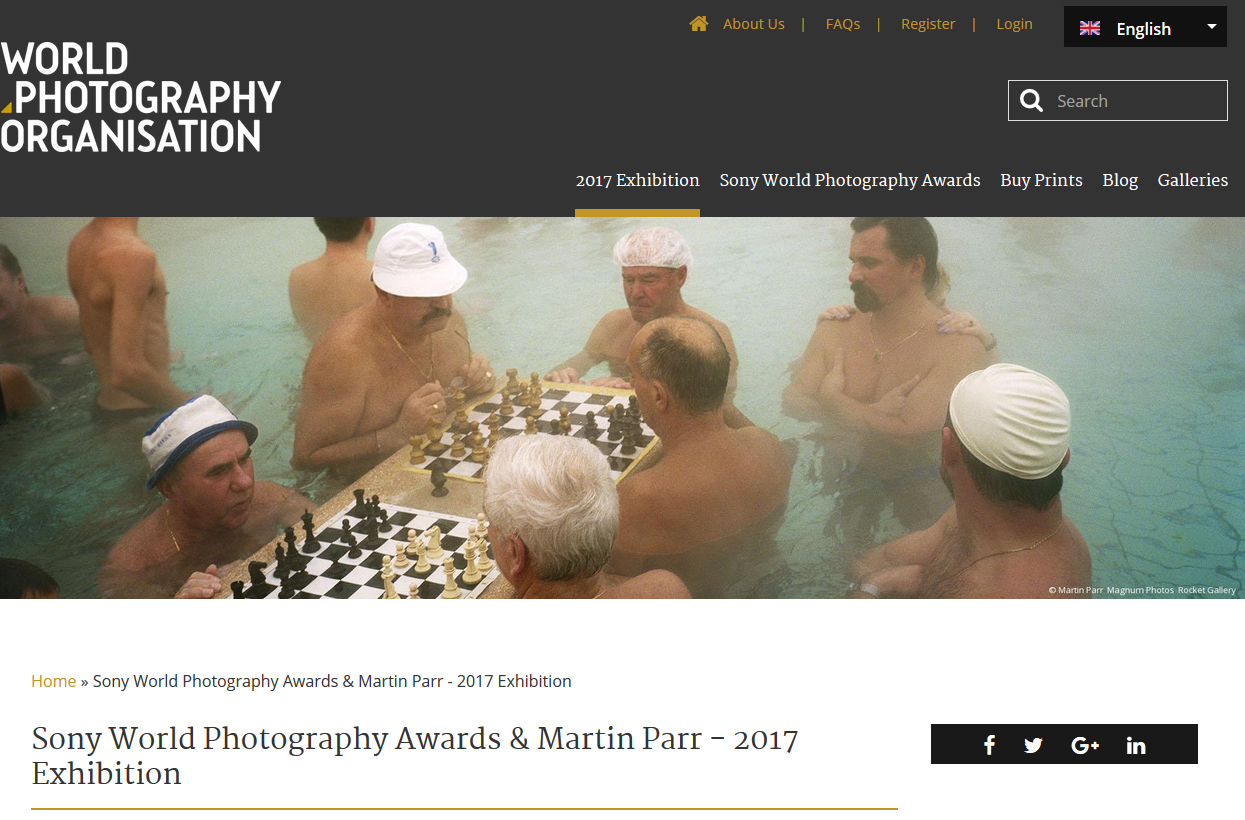Open the 2017 Exhibition tab

coord(637,180)
